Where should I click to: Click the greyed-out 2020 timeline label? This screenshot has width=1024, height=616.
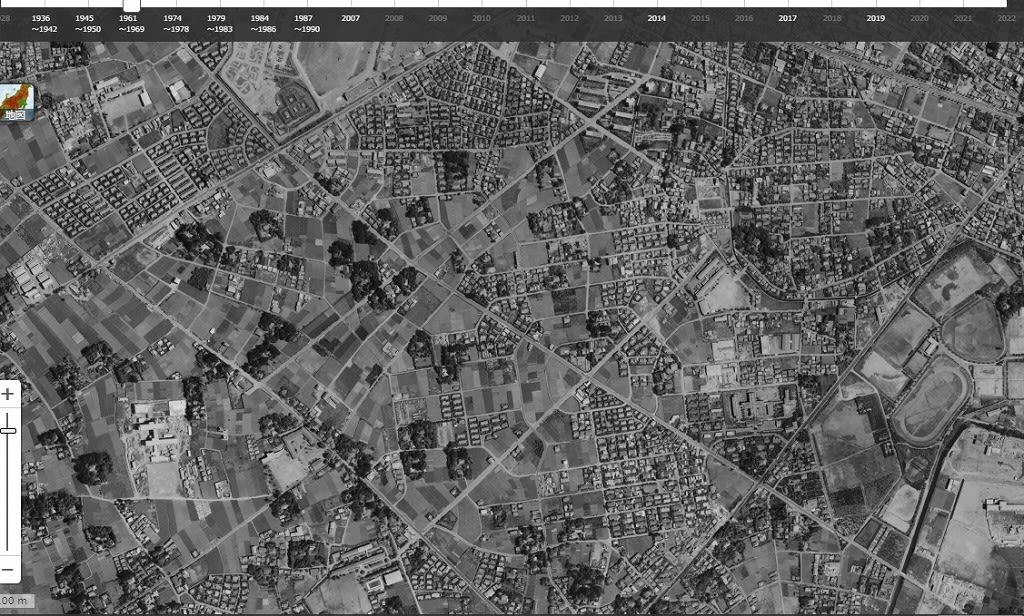[x=919, y=18]
